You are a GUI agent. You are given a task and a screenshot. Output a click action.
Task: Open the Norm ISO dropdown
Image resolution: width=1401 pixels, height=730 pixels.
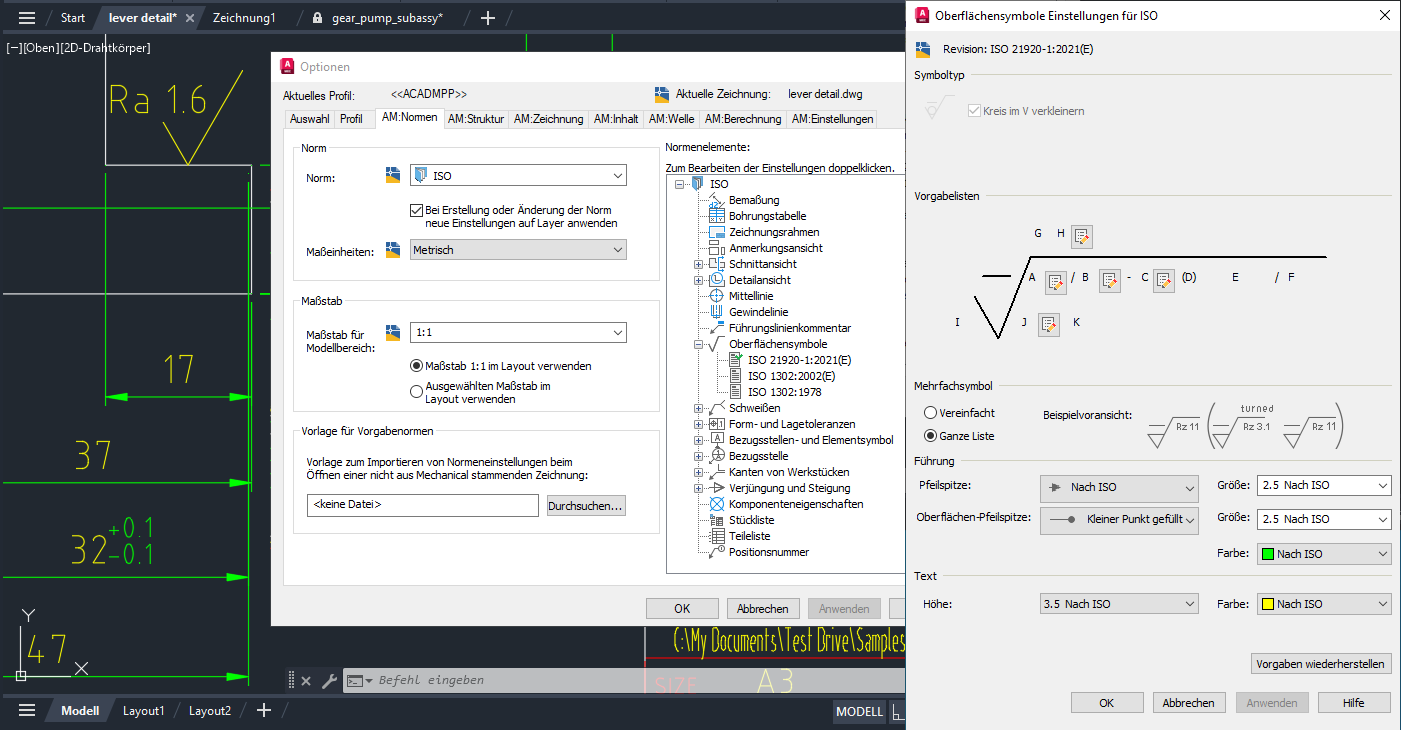coord(518,176)
